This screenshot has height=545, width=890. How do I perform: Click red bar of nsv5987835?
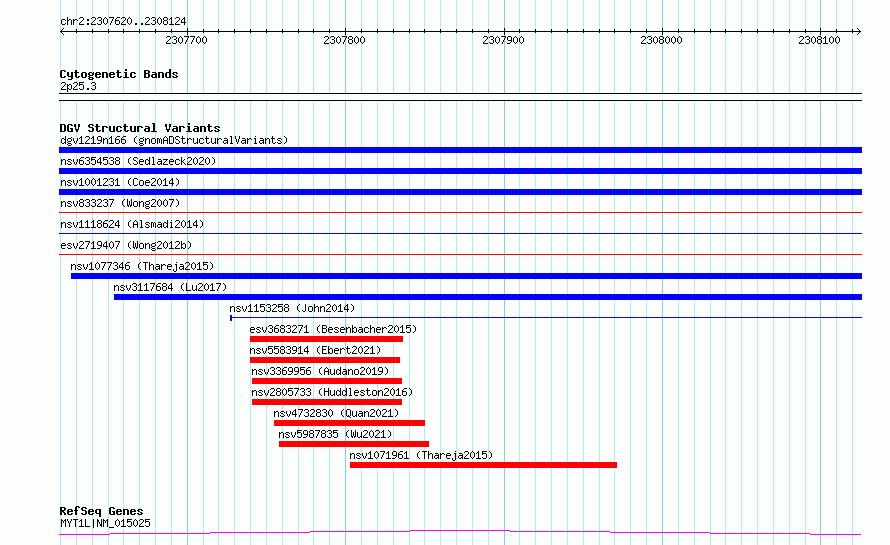354,444
